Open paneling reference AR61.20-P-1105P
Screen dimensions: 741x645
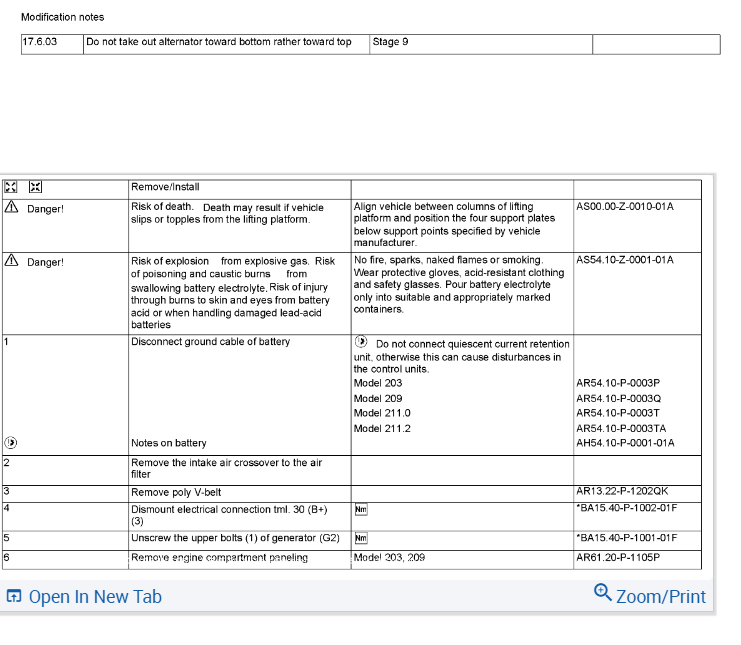(618, 558)
